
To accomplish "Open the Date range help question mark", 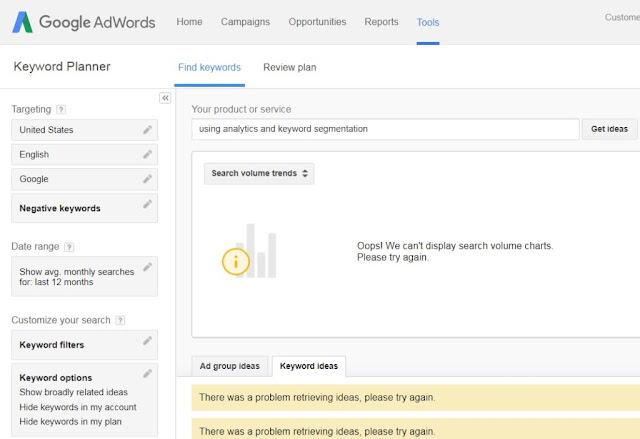I will 69,247.
